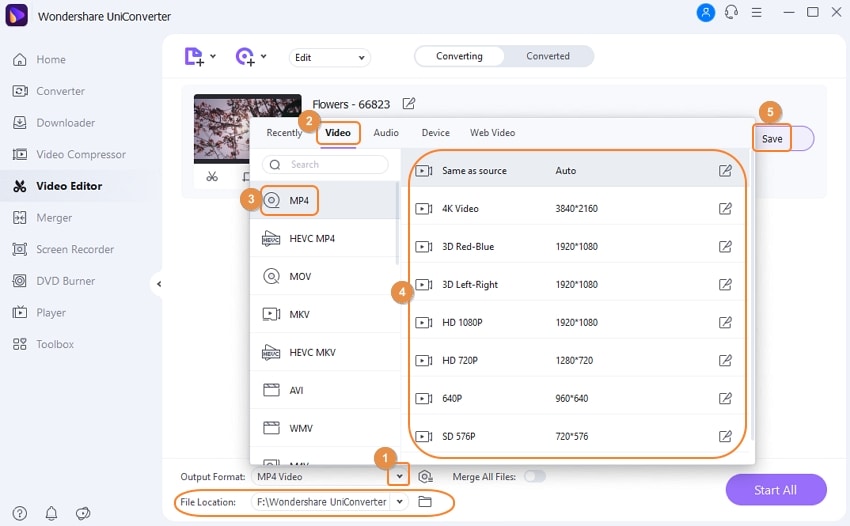850x526 pixels.
Task: Choose MP4 format from the list
Action: pyautogui.click(x=324, y=201)
